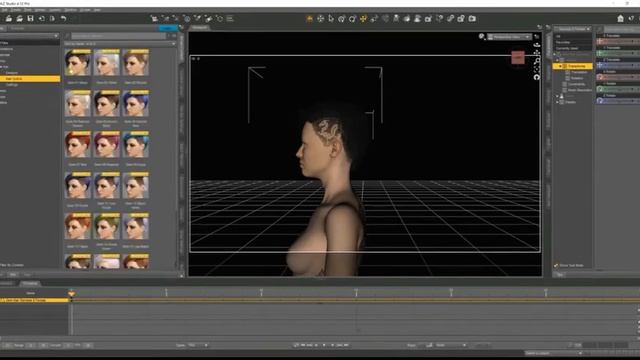The width and height of the screenshot is (640, 360).
Task: Click the green Y Translate slider
Action: [618, 53]
